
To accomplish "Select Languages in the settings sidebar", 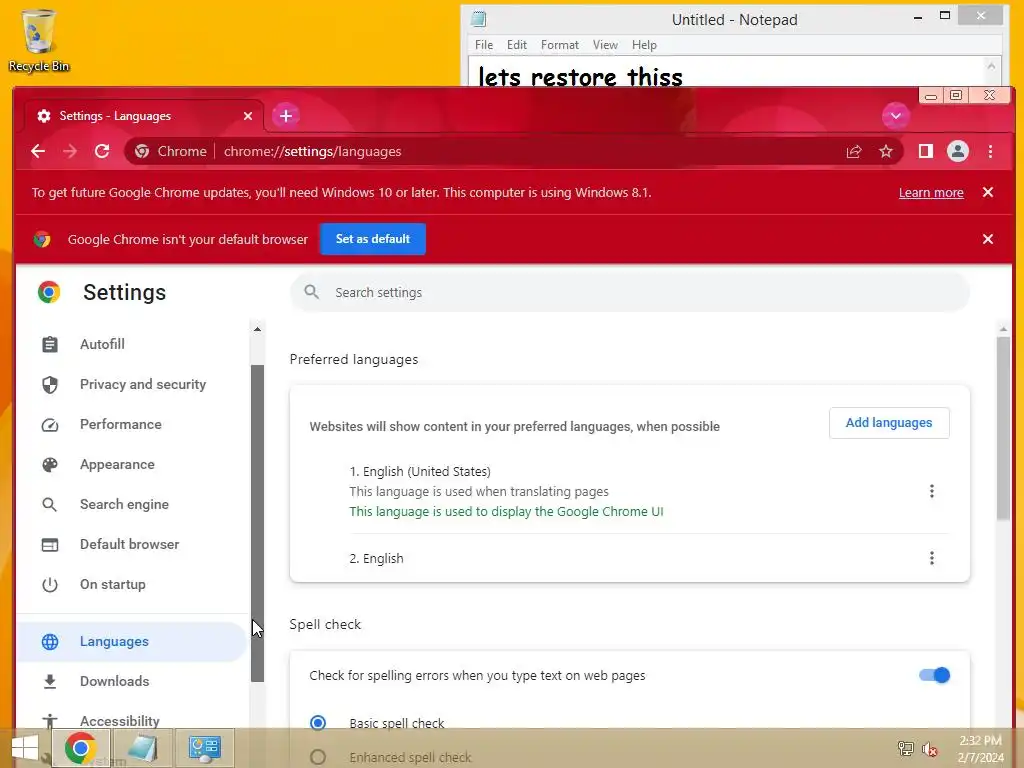I will pyautogui.click(x=131, y=641).
